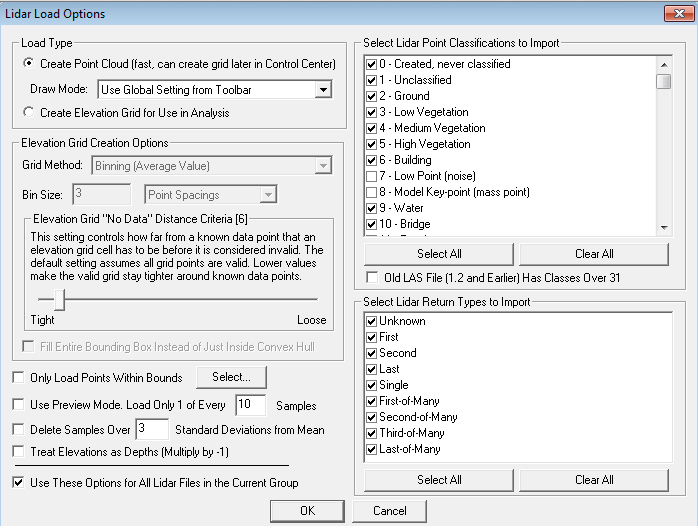The width and height of the screenshot is (698, 528).
Task: Click the Select... bounds button
Action: pyautogui.click(x=231, y=377)
